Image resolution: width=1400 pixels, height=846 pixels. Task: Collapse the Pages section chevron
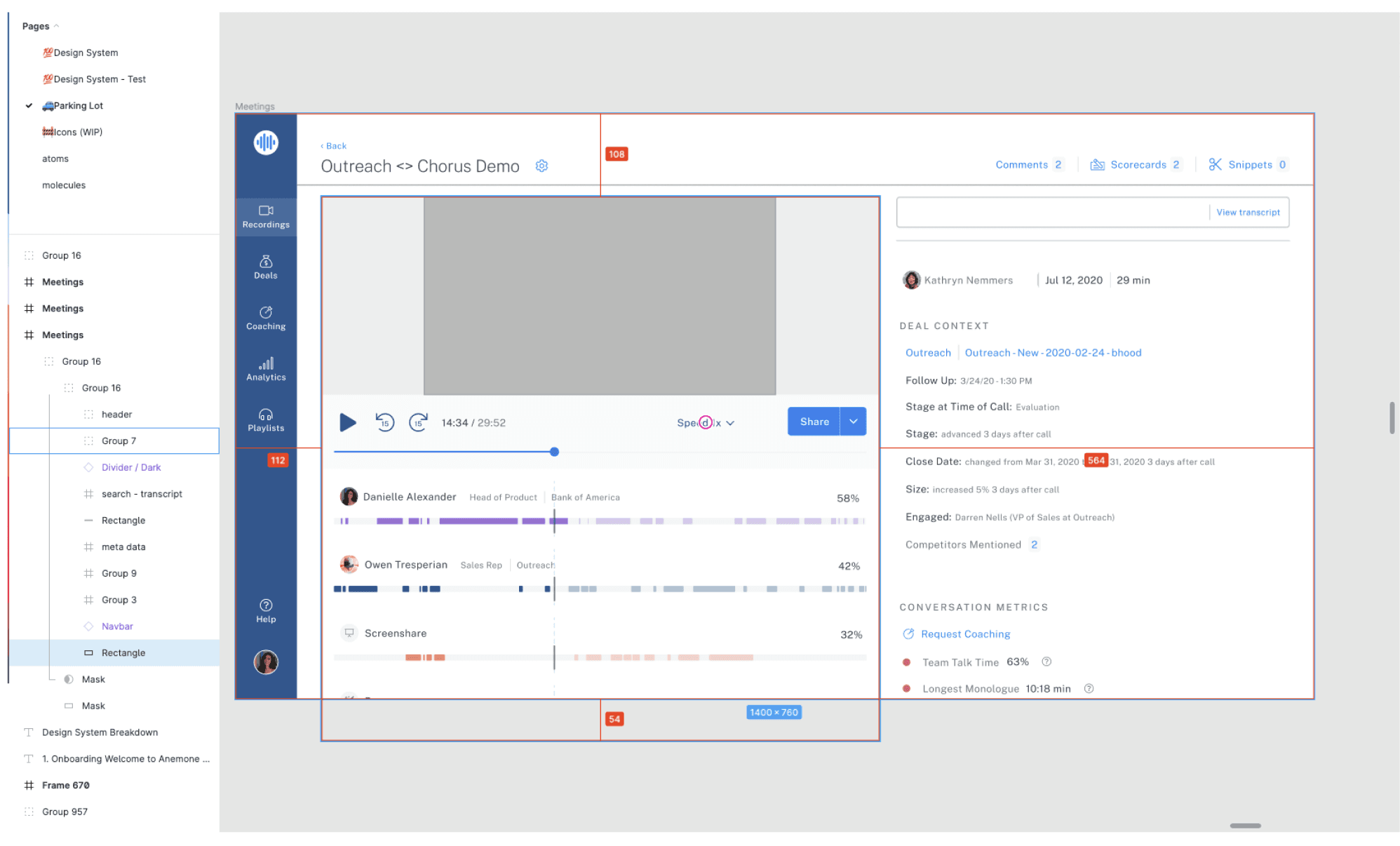(57, 26)
